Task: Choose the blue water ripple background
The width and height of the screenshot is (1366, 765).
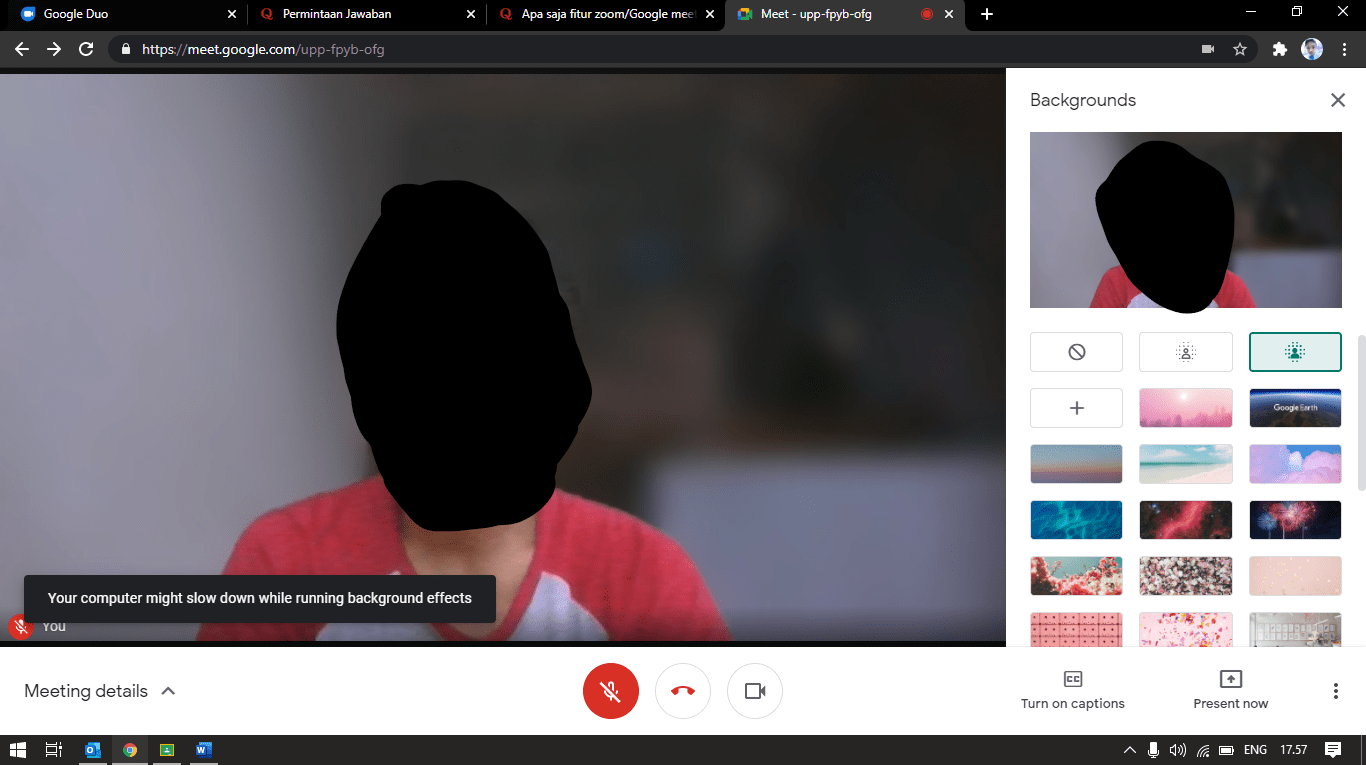Action: (1076, 520)
